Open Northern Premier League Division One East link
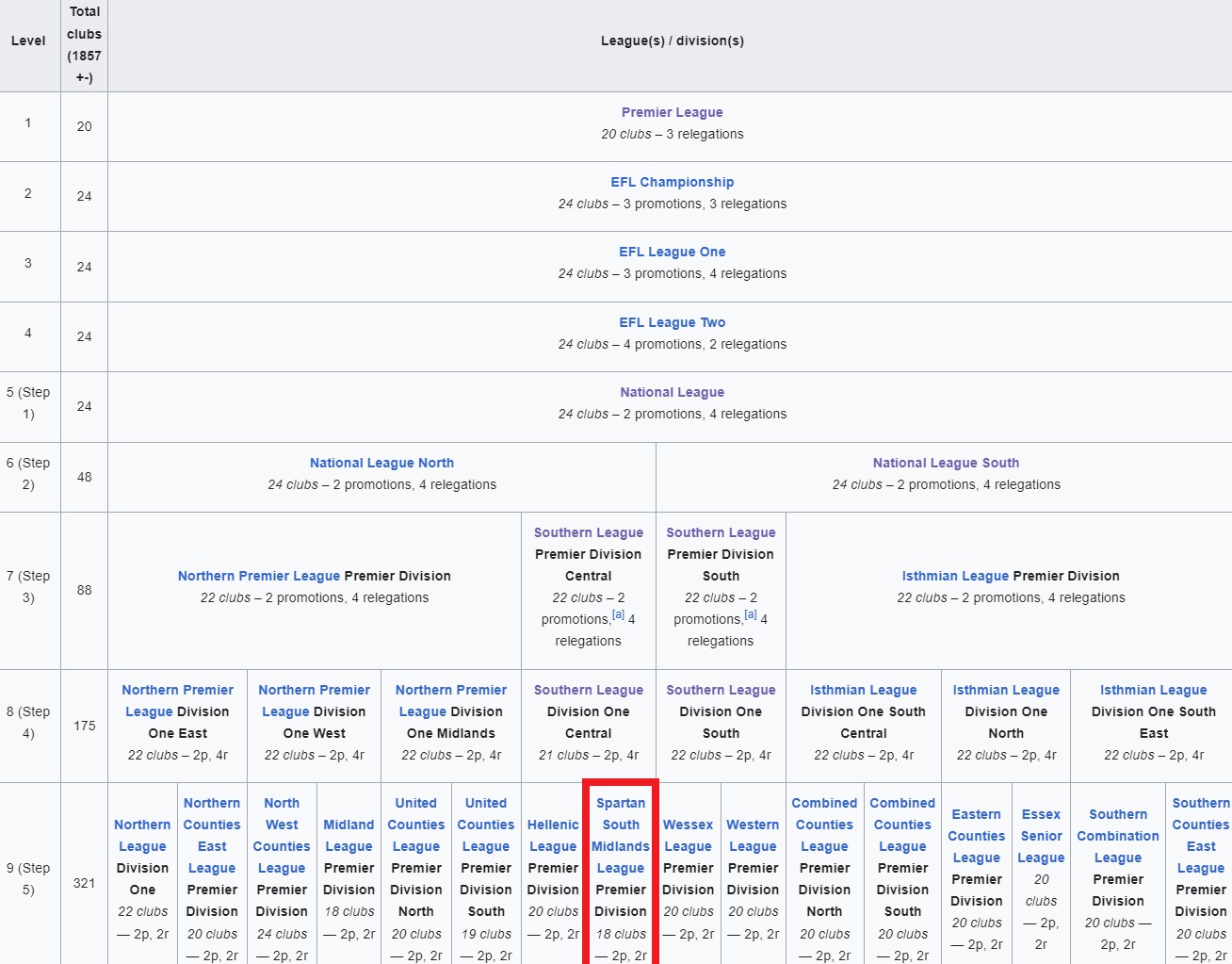The height and width of the screenshot is (964, 1232). pyautogui.click(x=177, y=700)
